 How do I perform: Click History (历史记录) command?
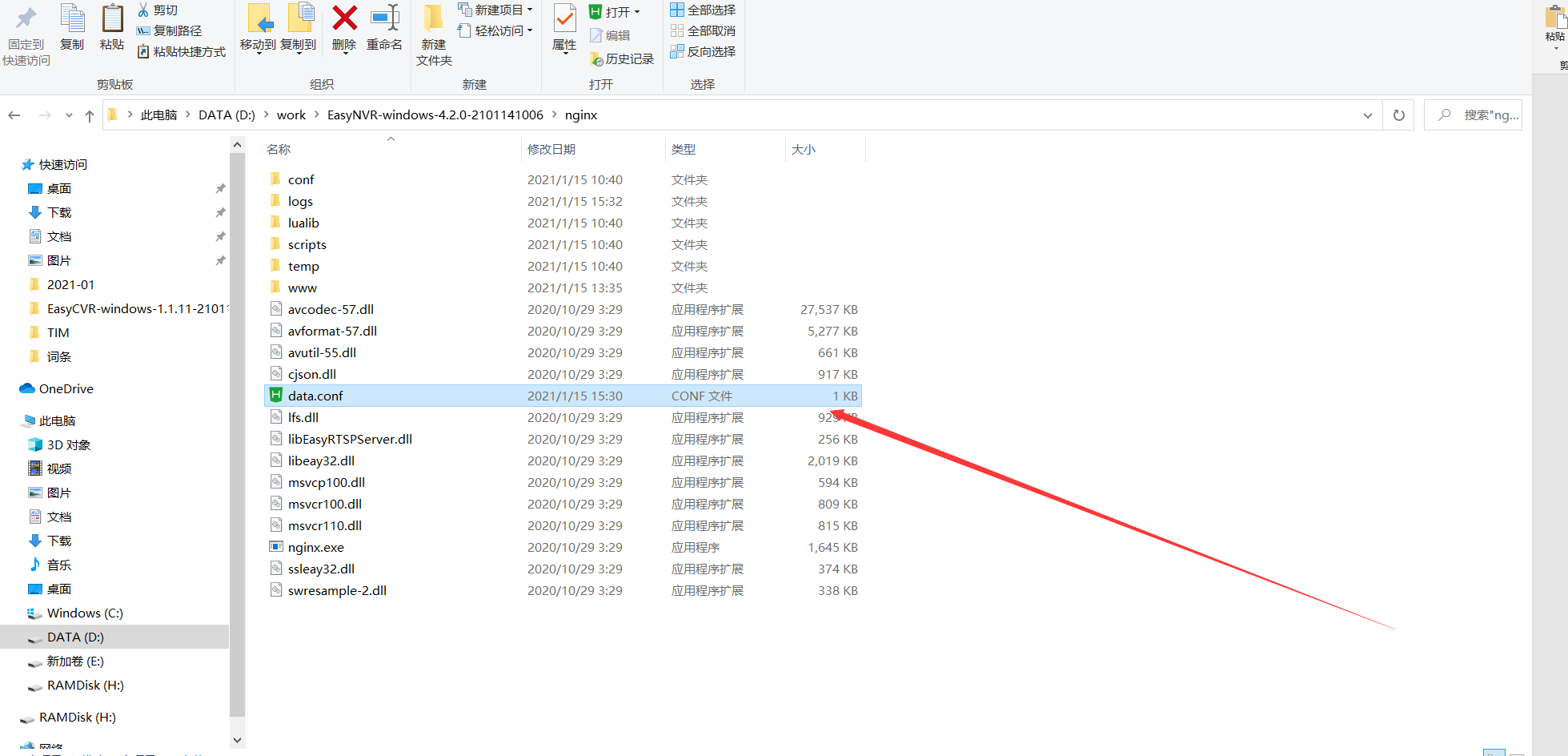[x=622, y=58]
